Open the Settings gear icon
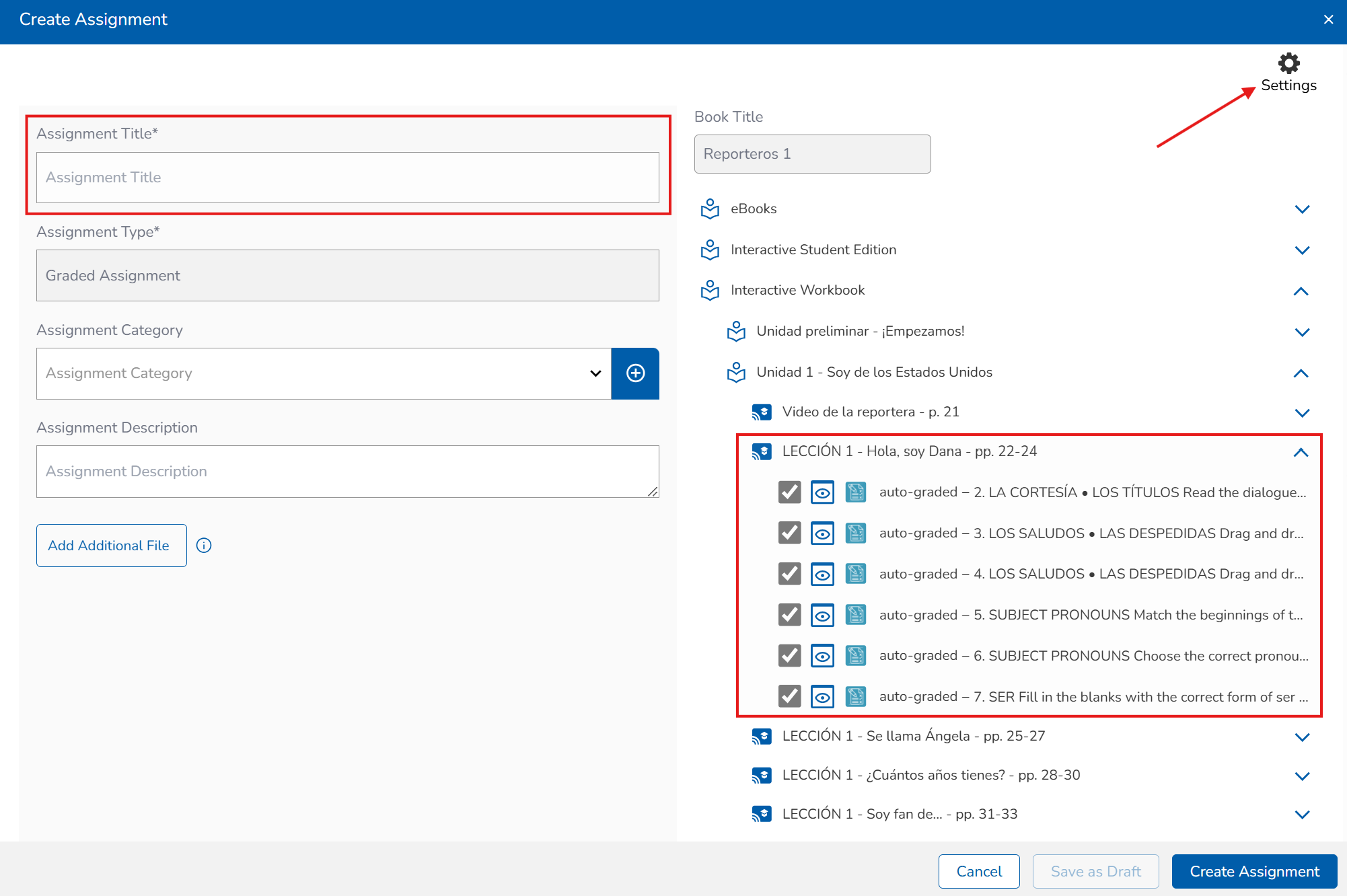The width and height of the screenshot is (1347, 896). (x=1288, y=64)
